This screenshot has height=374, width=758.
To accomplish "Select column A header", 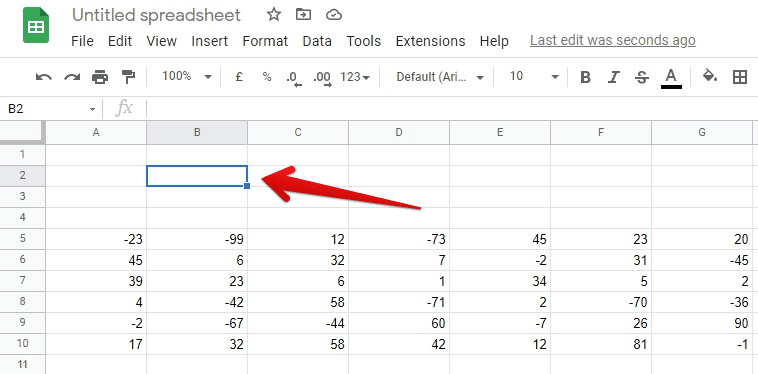I will [96, 132].
